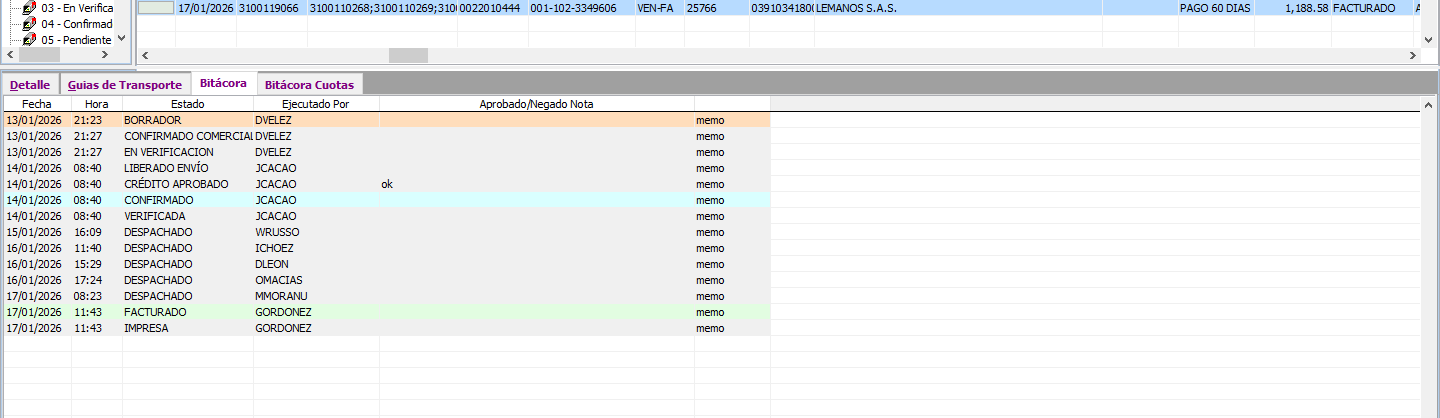Select the Bitácora tab

click(x=223, y=84)
